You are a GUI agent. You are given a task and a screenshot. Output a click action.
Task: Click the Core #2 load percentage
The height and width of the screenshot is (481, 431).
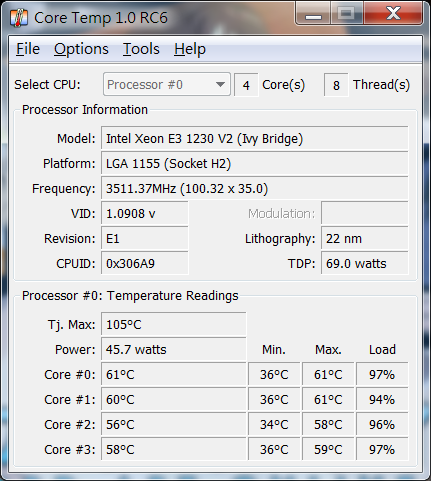pyautogui.click(x=382, y=425)
